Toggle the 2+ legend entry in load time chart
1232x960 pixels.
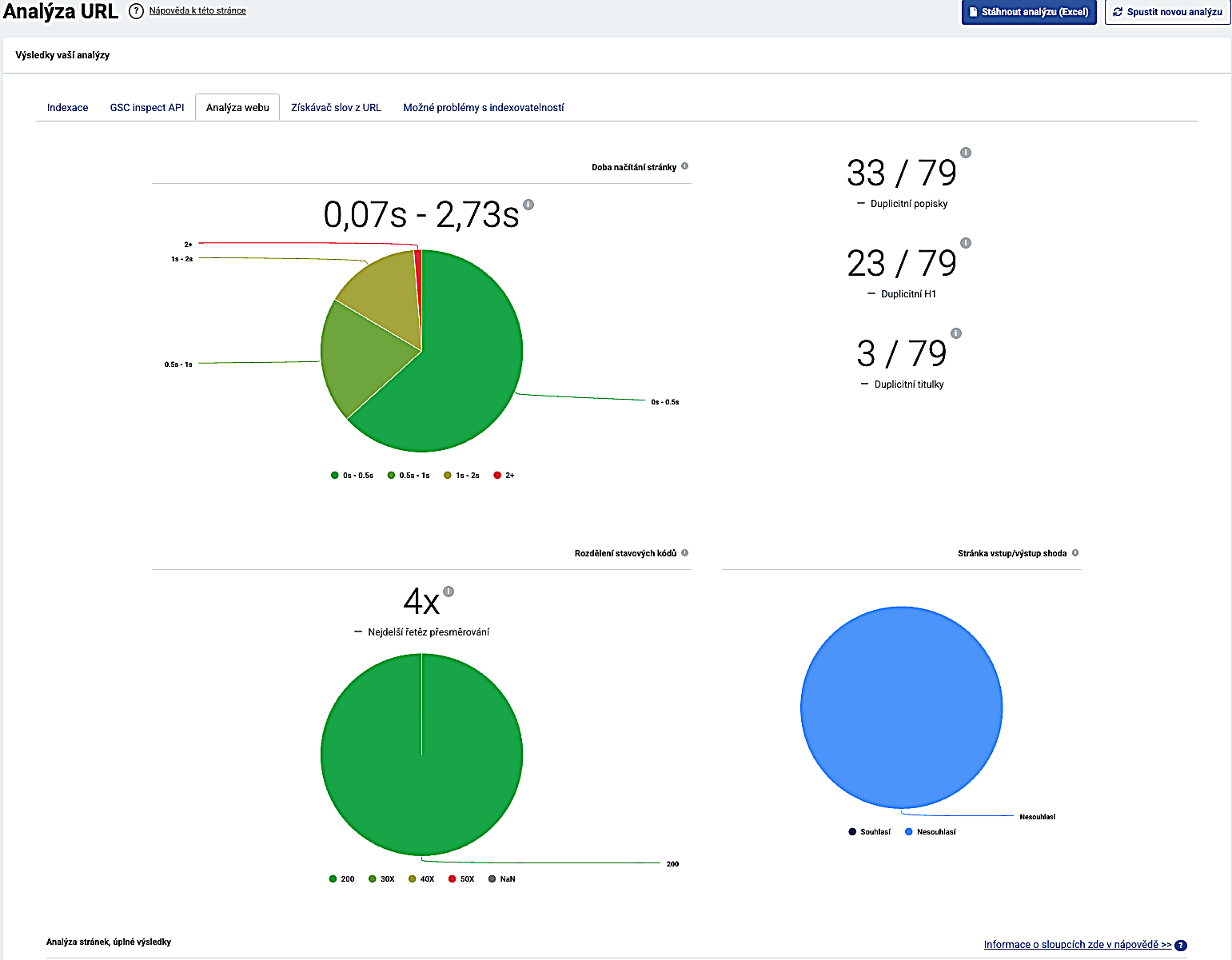coord(504,476)
